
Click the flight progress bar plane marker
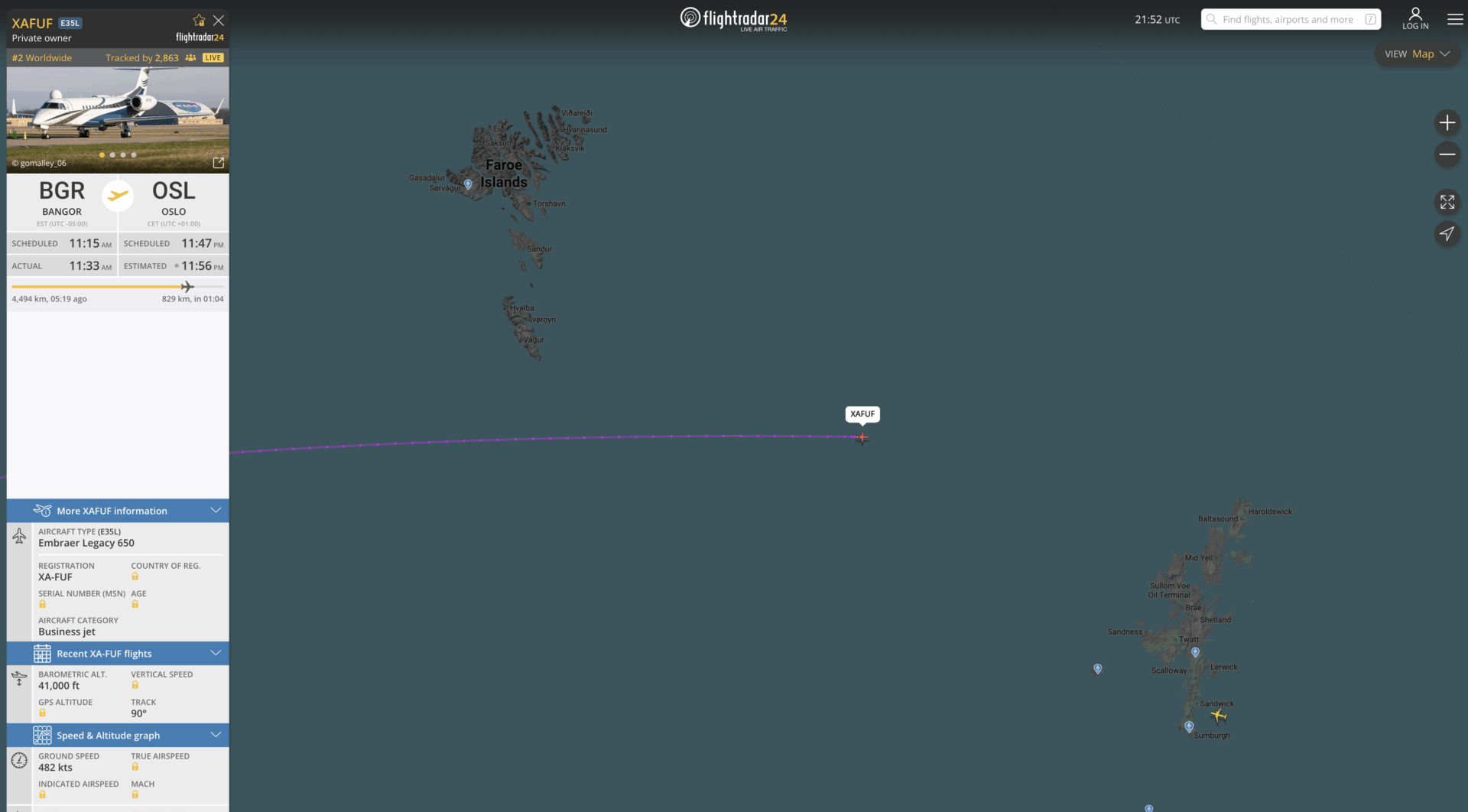pos(187,287)
